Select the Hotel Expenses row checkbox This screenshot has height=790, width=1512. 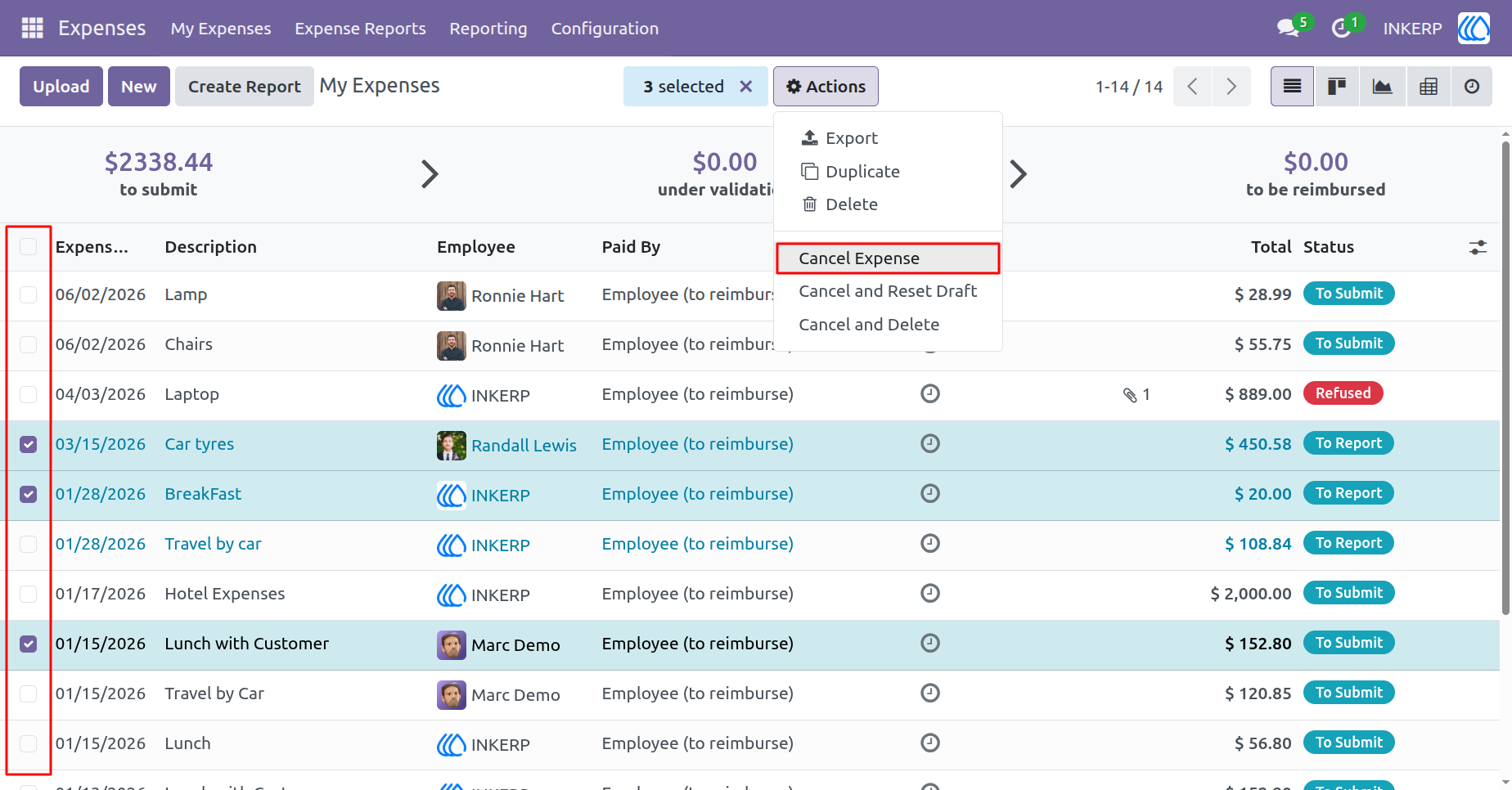pyautogui.click(x=29, y=595)
